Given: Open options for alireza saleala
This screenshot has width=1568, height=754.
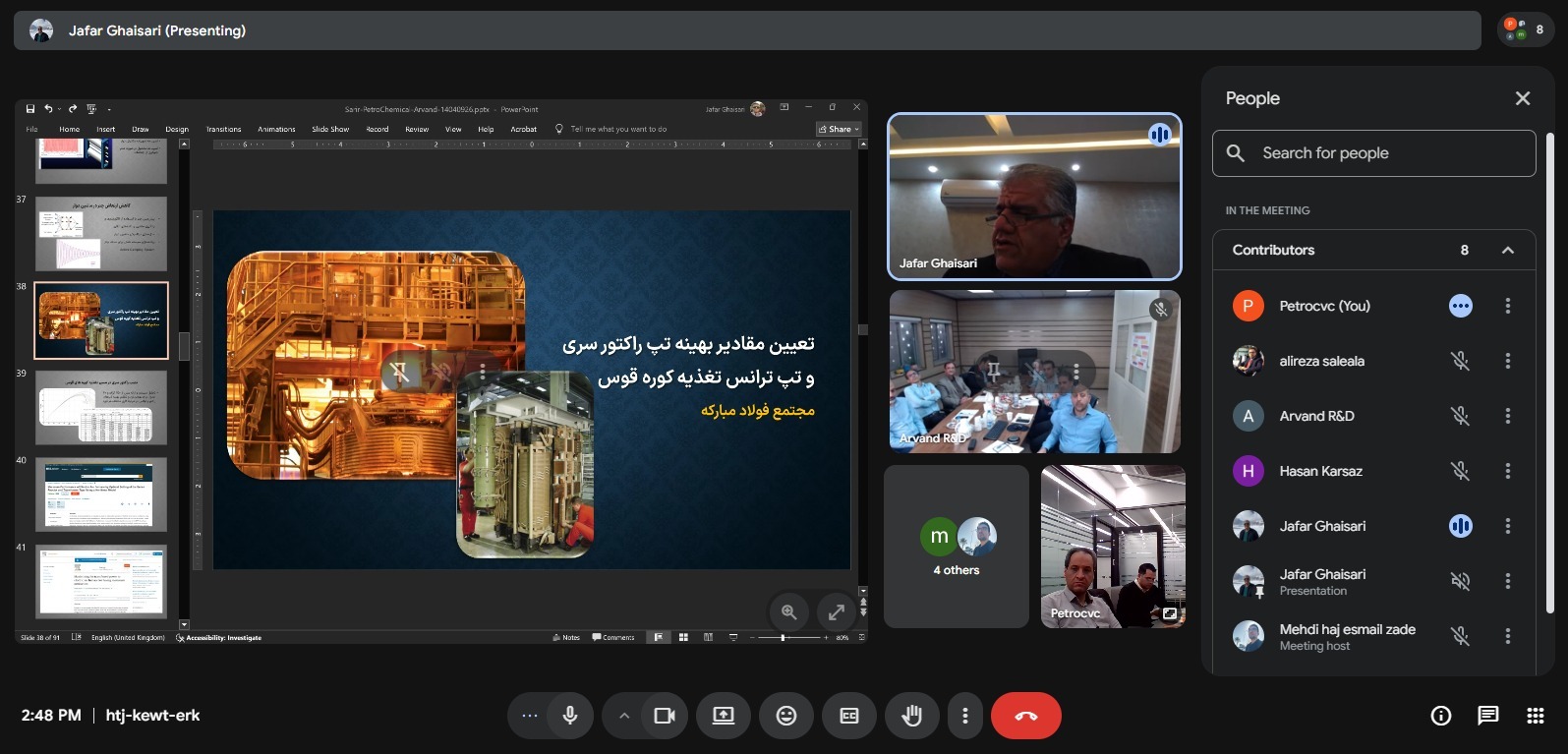Looking at the screenshot, I should (1507, 361).
